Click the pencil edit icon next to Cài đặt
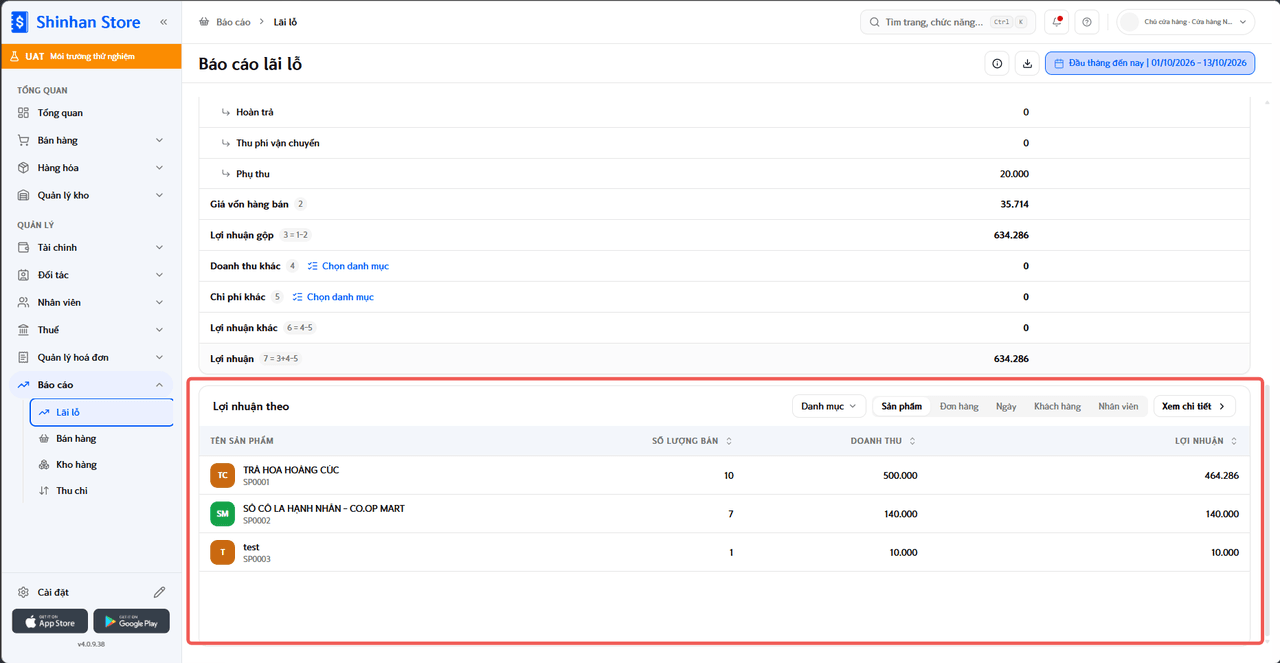This screenshot has width=1280, height=663. click(x=159, y=592)
